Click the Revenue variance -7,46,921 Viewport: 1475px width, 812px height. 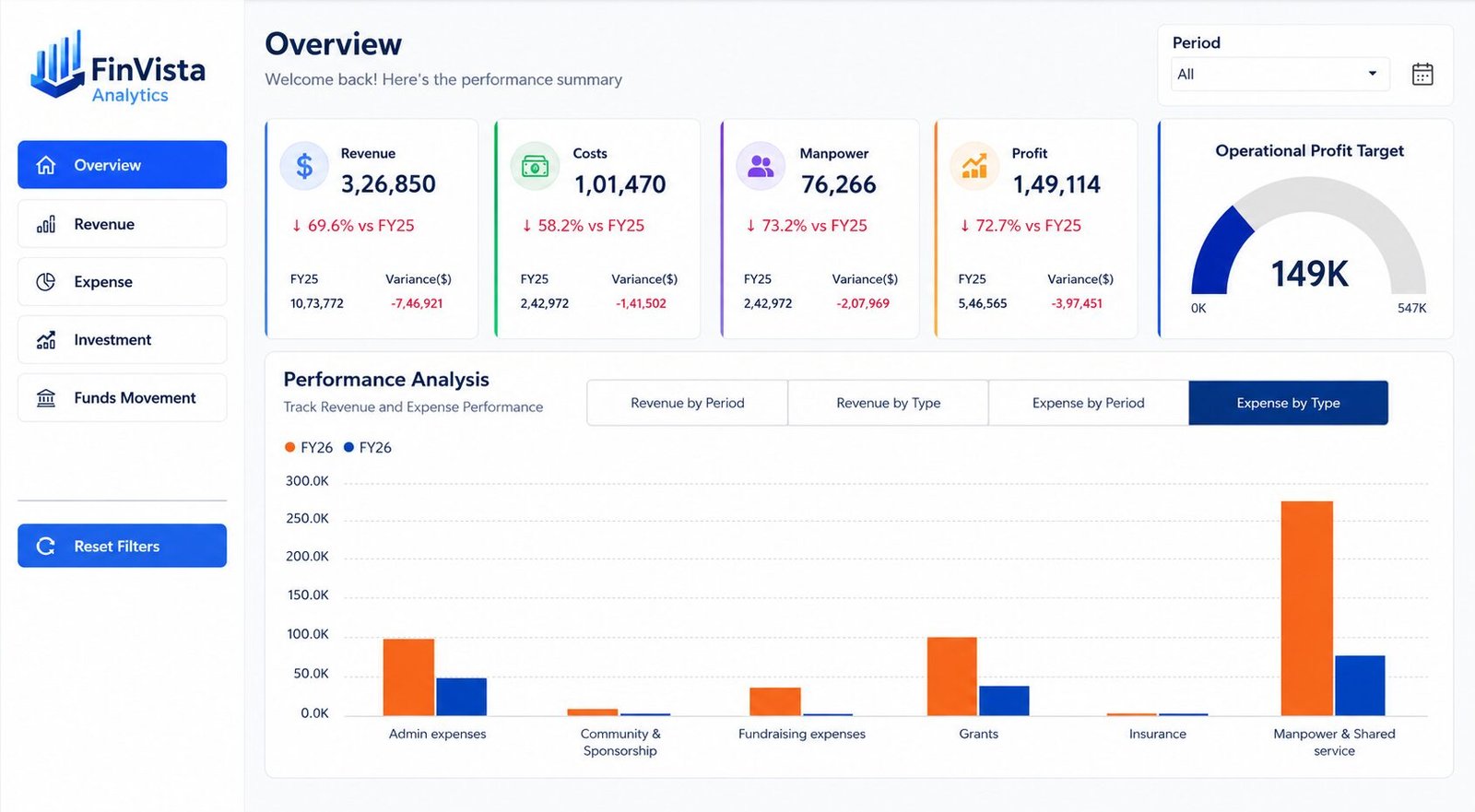coord(417,303)
